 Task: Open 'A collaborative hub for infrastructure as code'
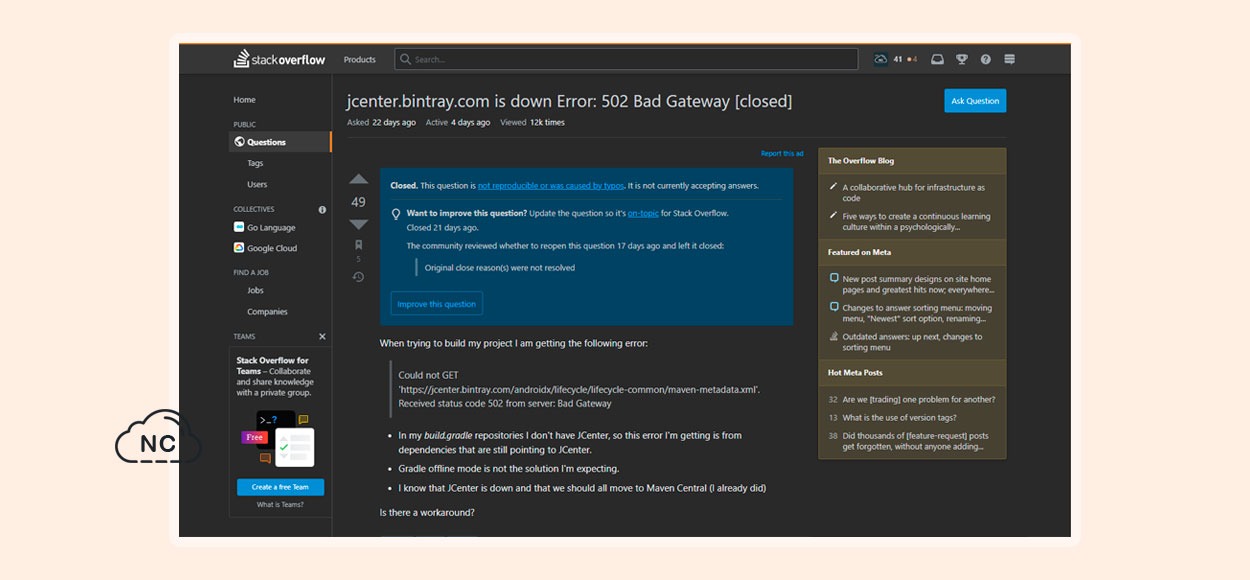point(913,192)
